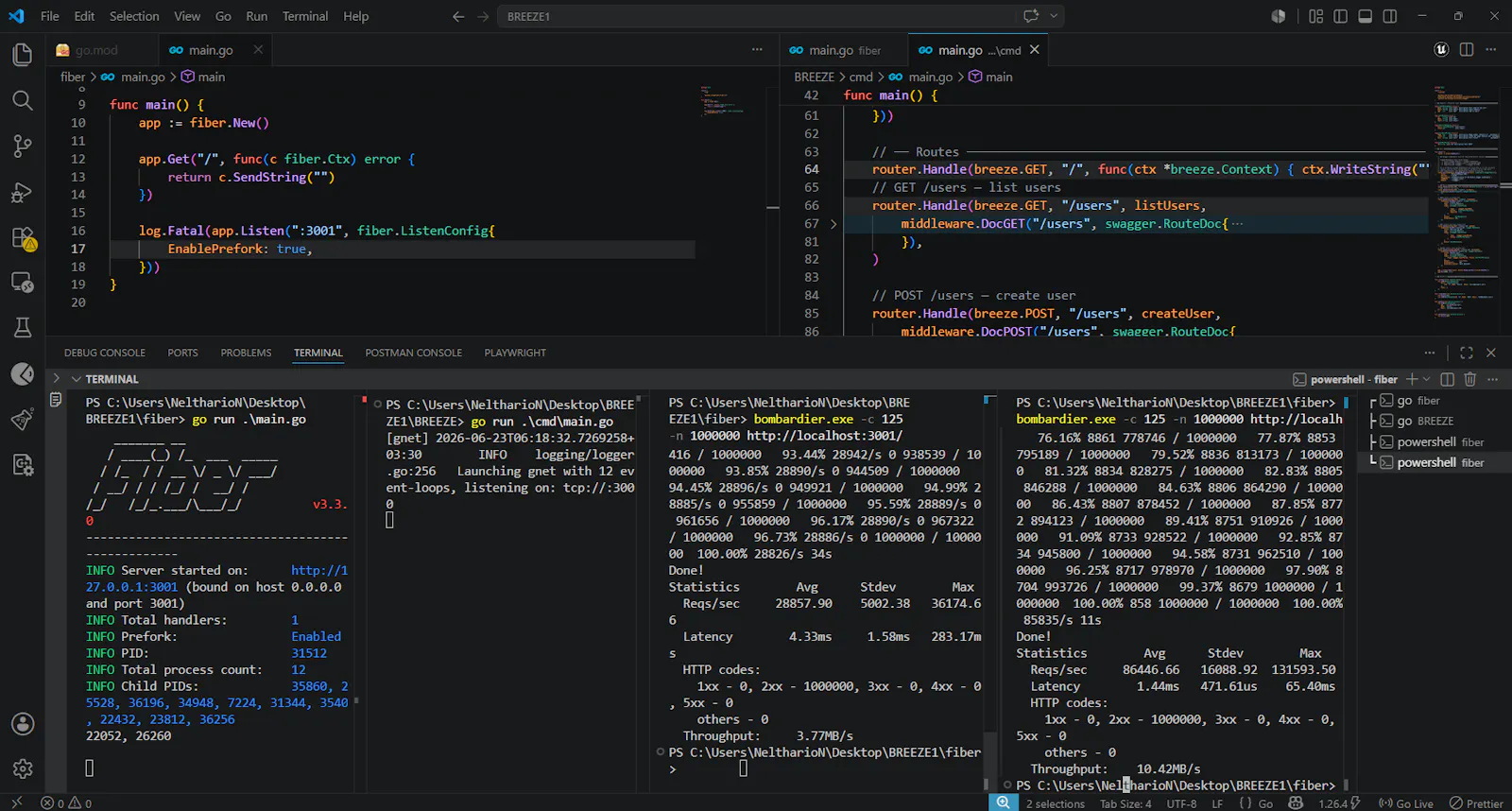Split the right editor group
Viewport: 1512px width, 811px height.
coord(1467,50)
